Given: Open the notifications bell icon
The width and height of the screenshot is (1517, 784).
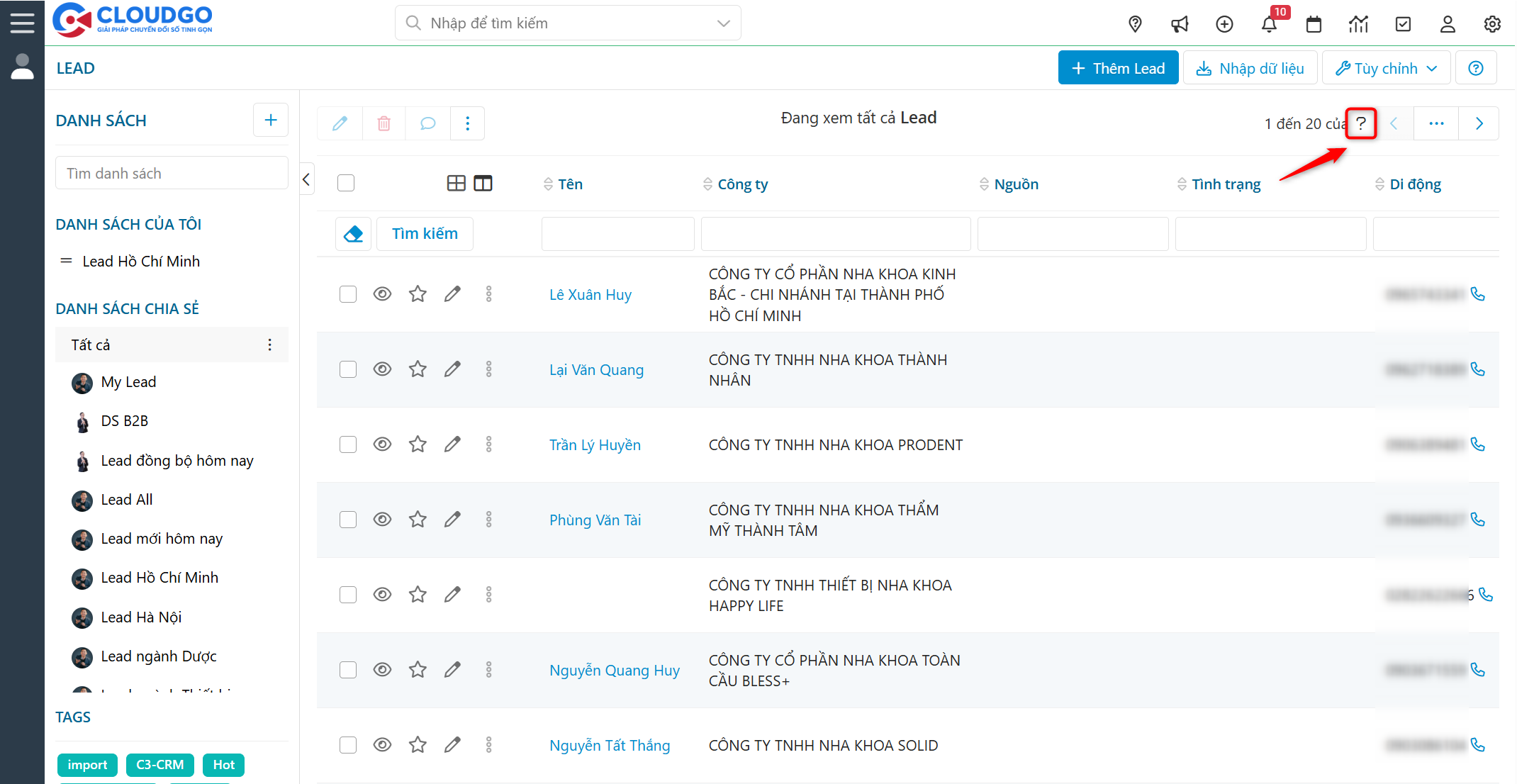Looking at the screenshot, I should (x=1269, y=24).
